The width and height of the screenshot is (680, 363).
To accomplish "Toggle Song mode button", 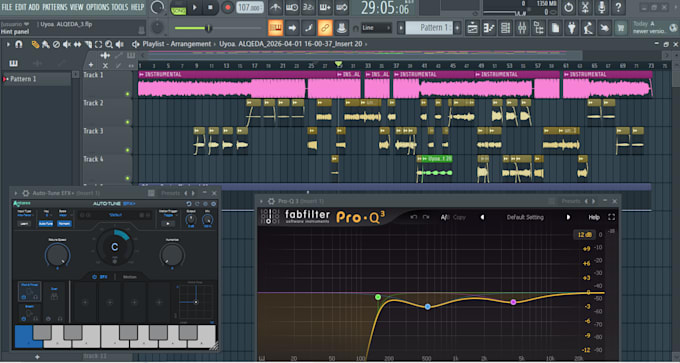I will pos(178,8).
